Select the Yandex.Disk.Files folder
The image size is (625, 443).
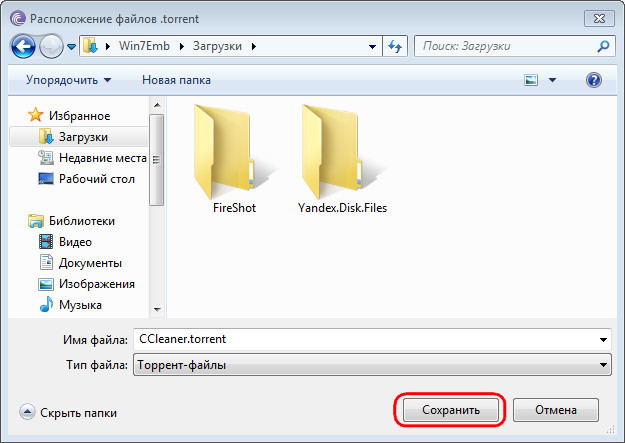coord(342,159)
